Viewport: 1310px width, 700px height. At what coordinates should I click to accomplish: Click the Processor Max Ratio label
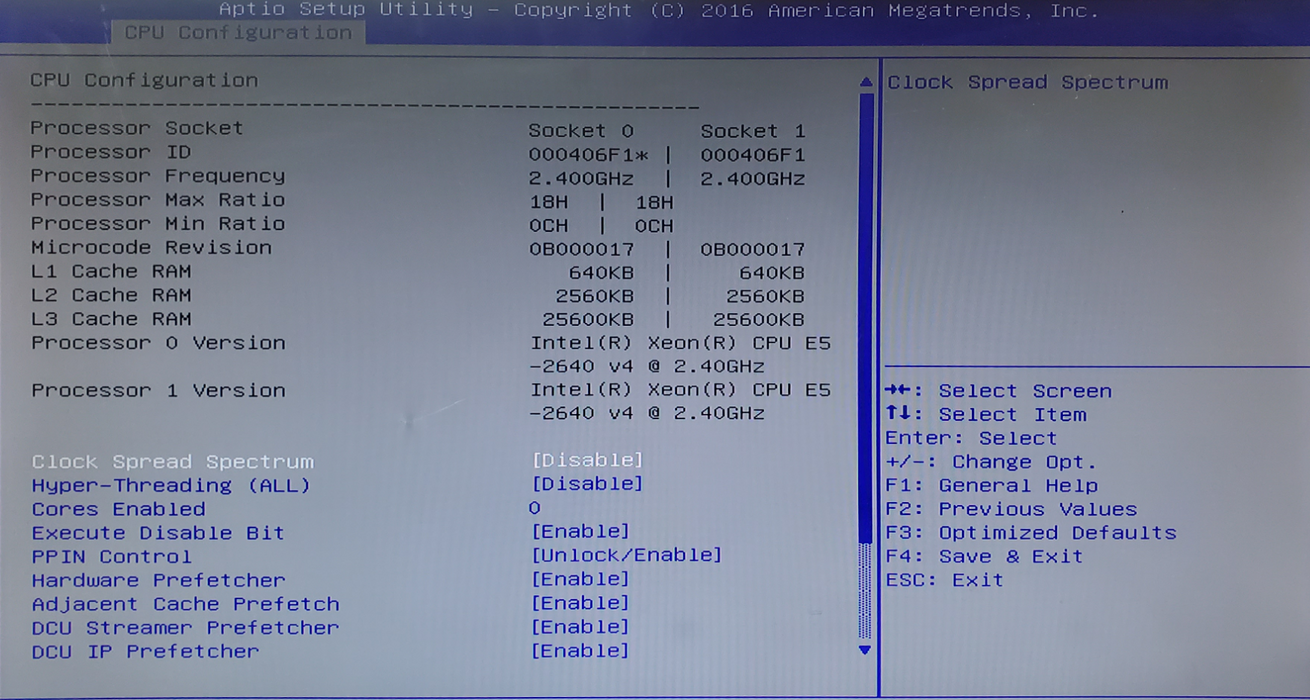pos(157,200)
